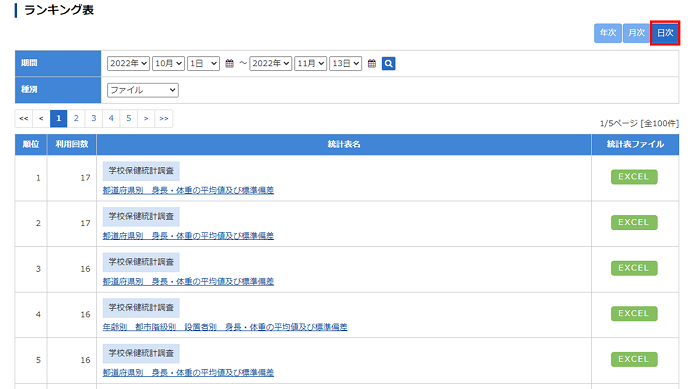Click 学校保健統計調査 tag in rank 2 row

141,217
